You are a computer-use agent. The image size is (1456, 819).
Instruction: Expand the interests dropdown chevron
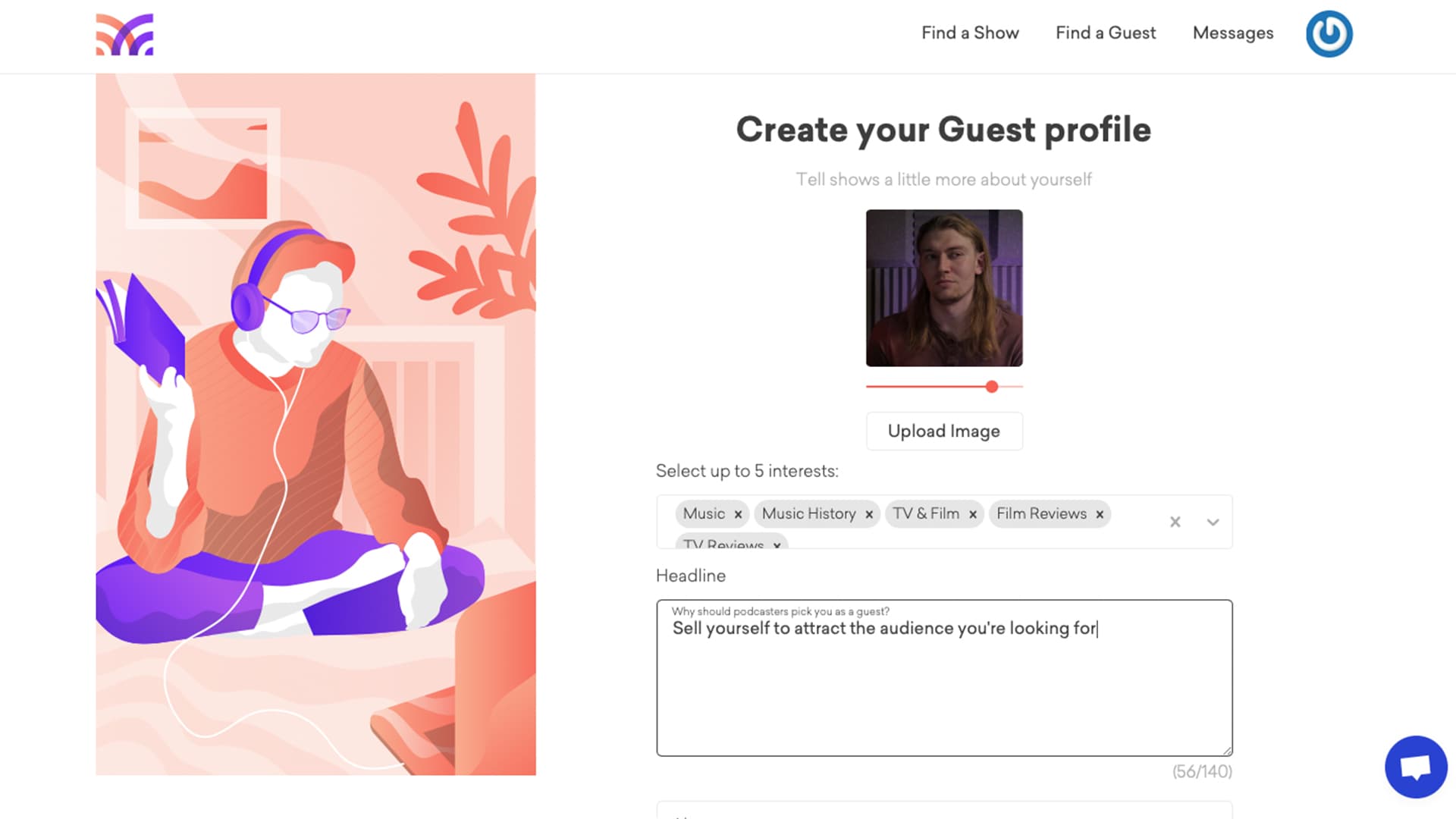[x=1213, y=522]
